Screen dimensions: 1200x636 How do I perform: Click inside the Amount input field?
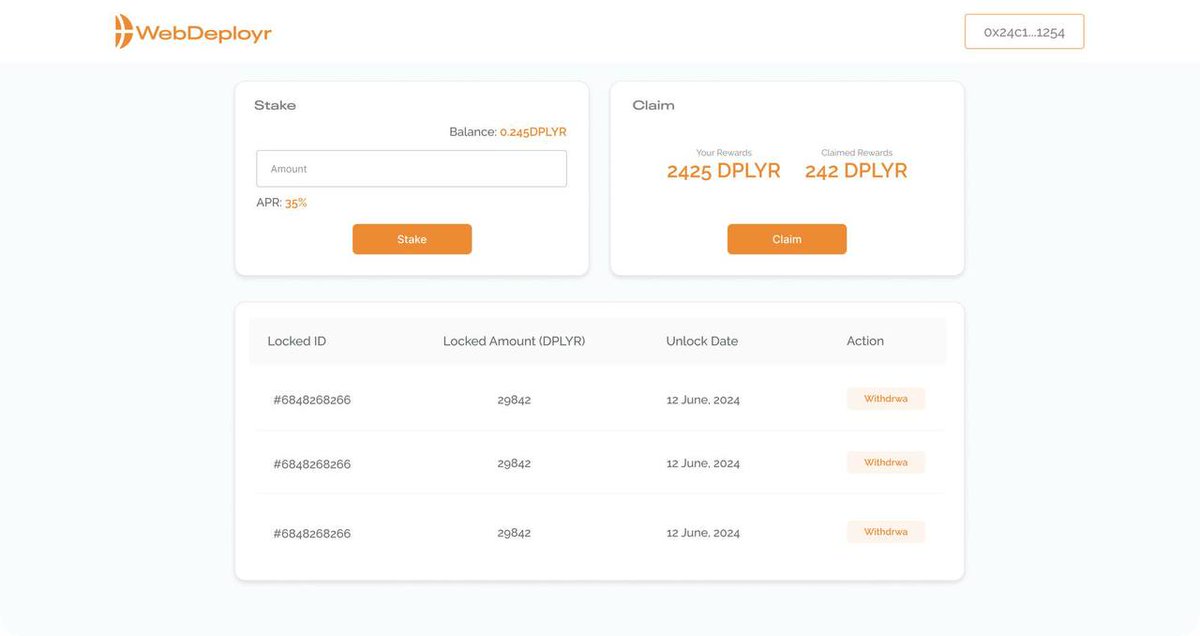click(x=411, y=167)
